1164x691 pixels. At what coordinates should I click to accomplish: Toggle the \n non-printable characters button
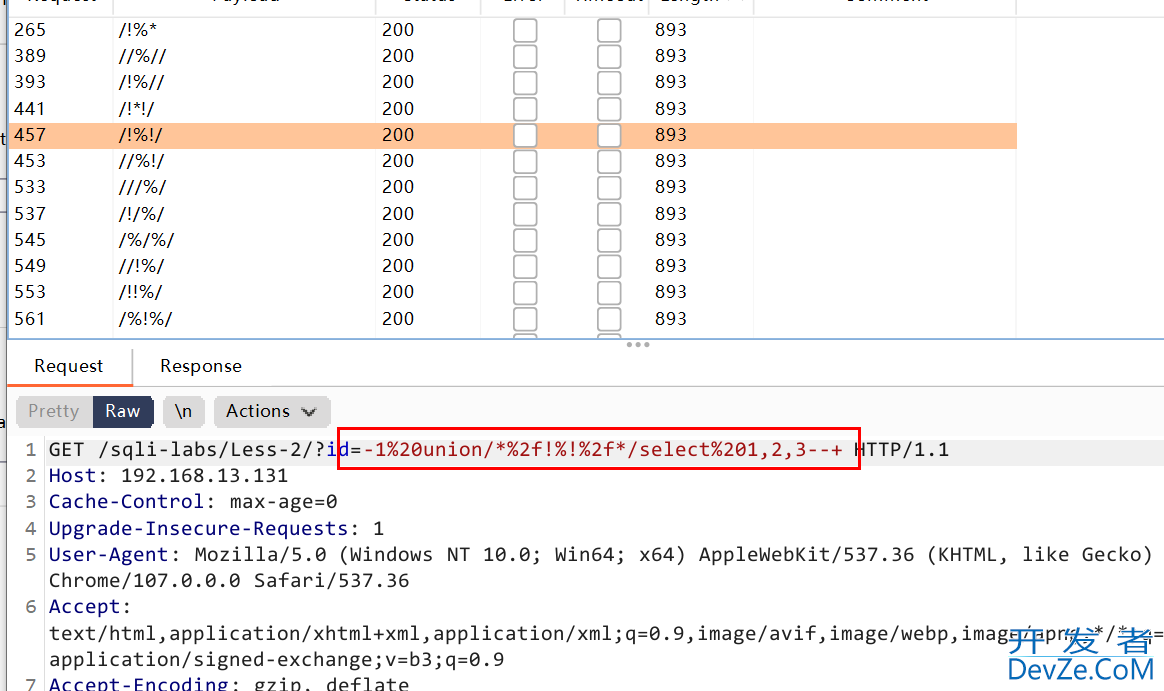[183, 411]
